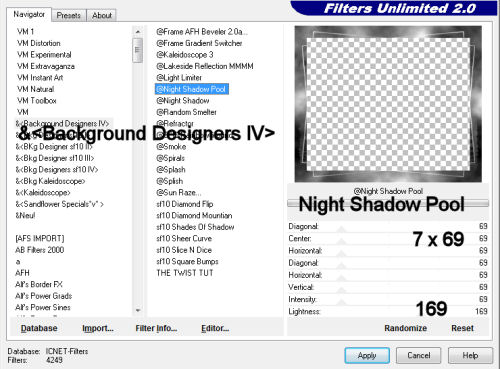Open Filter Info...
The width and height of the screenshot is (500, 369).
click(x=156, y=328)
